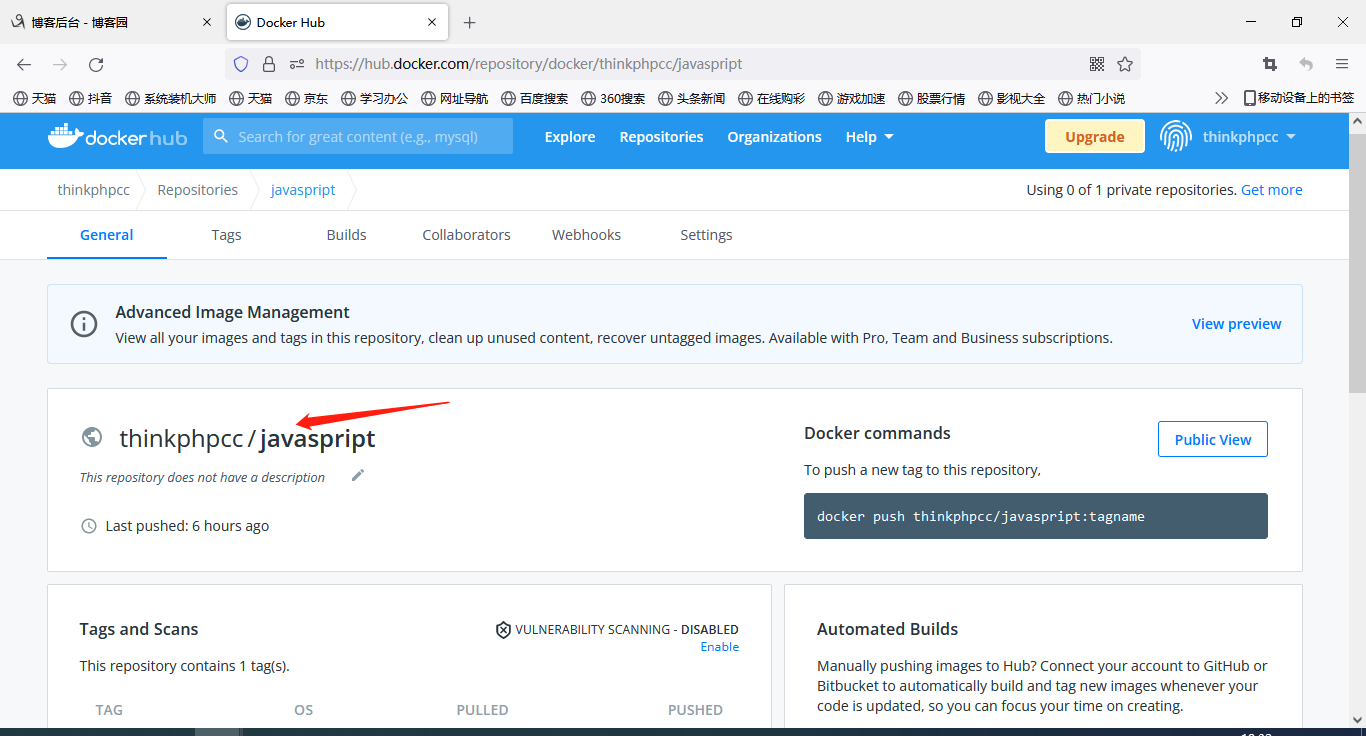The width and height of the screenshot is (1366, 736).
Task: Go back with the browser back arrow
Action: pos(24,64)
